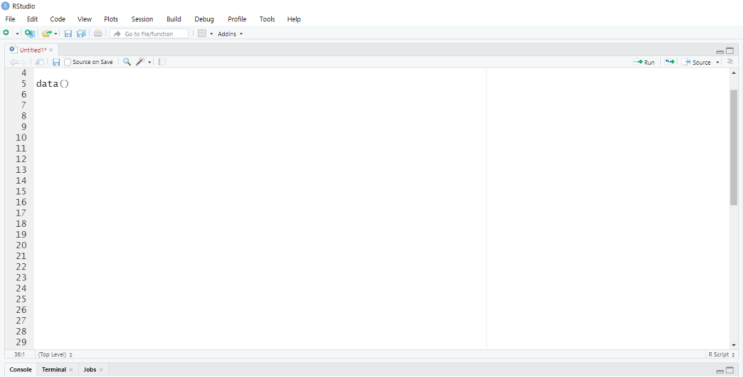Show document outline icon at right

tap(730, 62)
